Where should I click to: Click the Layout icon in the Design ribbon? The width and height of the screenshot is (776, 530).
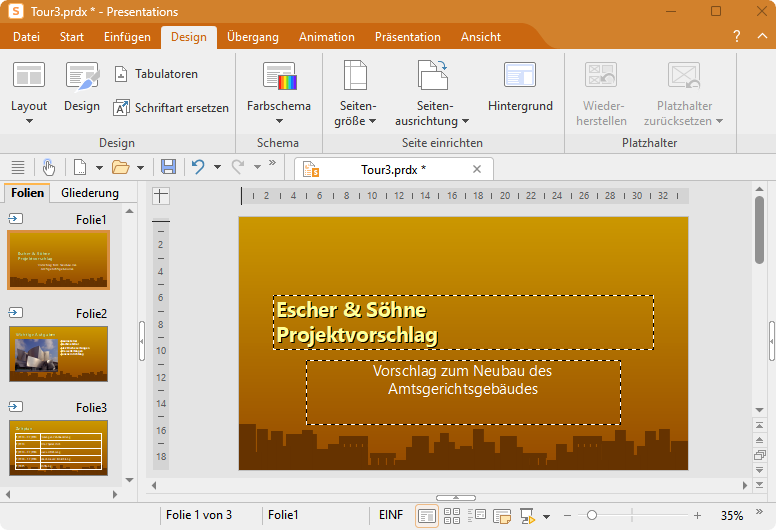point(29,76)
